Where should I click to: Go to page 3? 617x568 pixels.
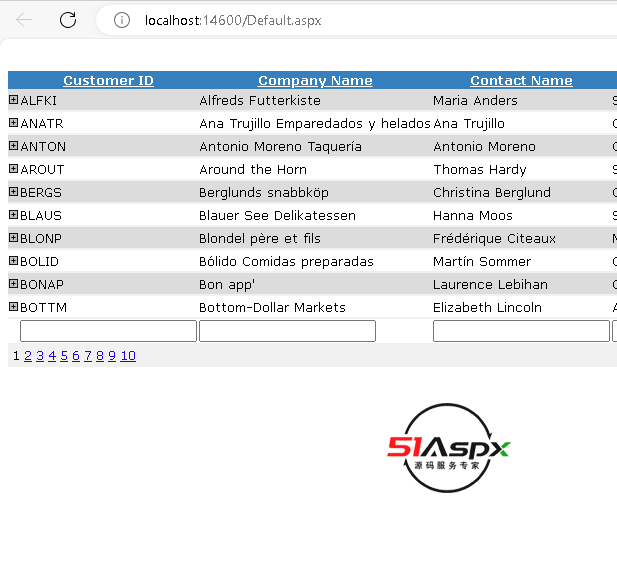pos(40,356)
